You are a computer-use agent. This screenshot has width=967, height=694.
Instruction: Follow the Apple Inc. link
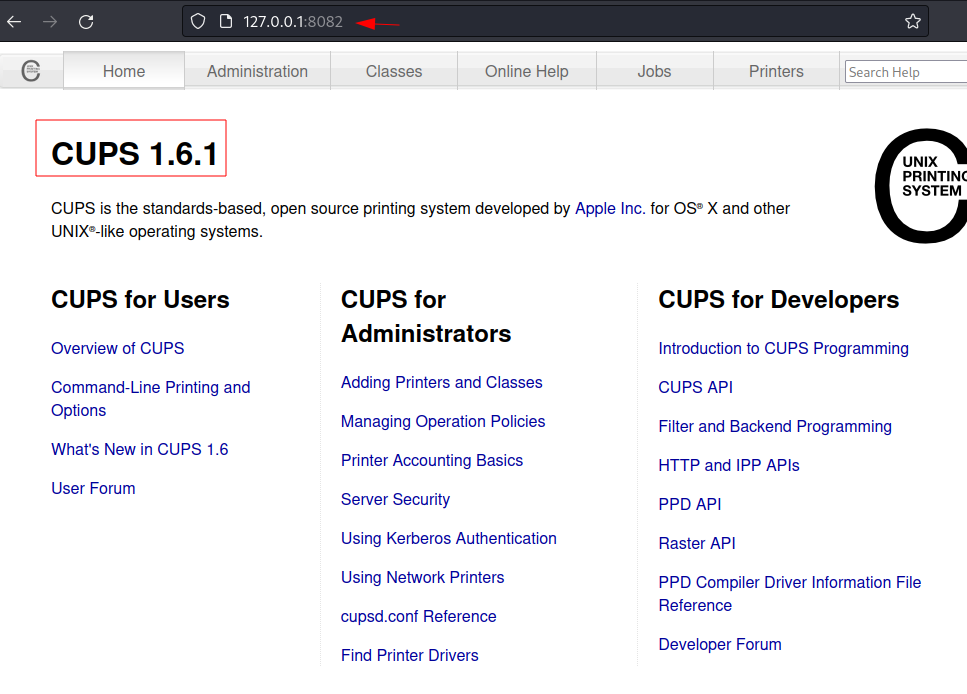pos(610,209)
